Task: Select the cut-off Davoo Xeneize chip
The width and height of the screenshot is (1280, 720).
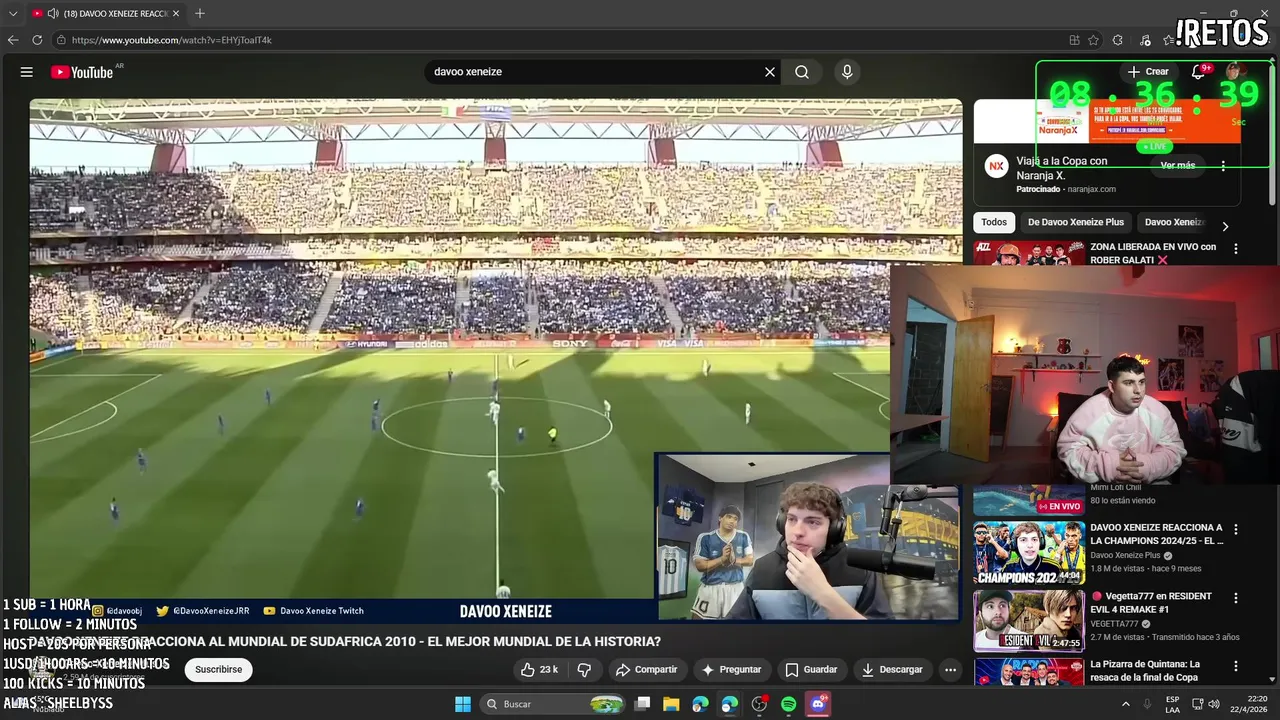Action: [x=1175, y=222]
